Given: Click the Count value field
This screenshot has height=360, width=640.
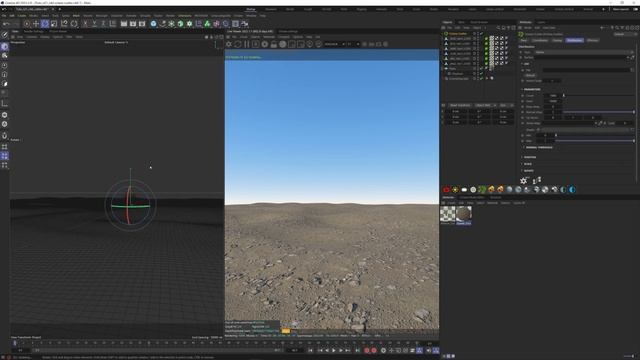Looking at the screenshot, I should coord(553,96).
